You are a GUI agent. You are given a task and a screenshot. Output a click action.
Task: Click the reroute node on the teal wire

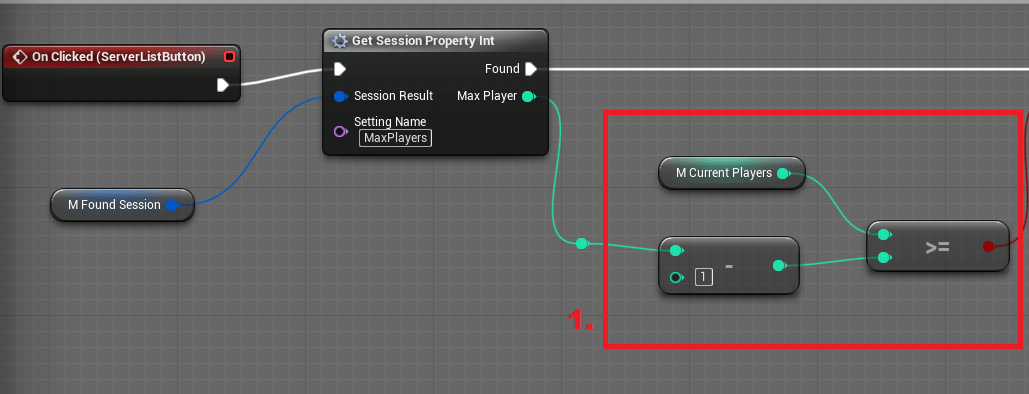(581, 244)
